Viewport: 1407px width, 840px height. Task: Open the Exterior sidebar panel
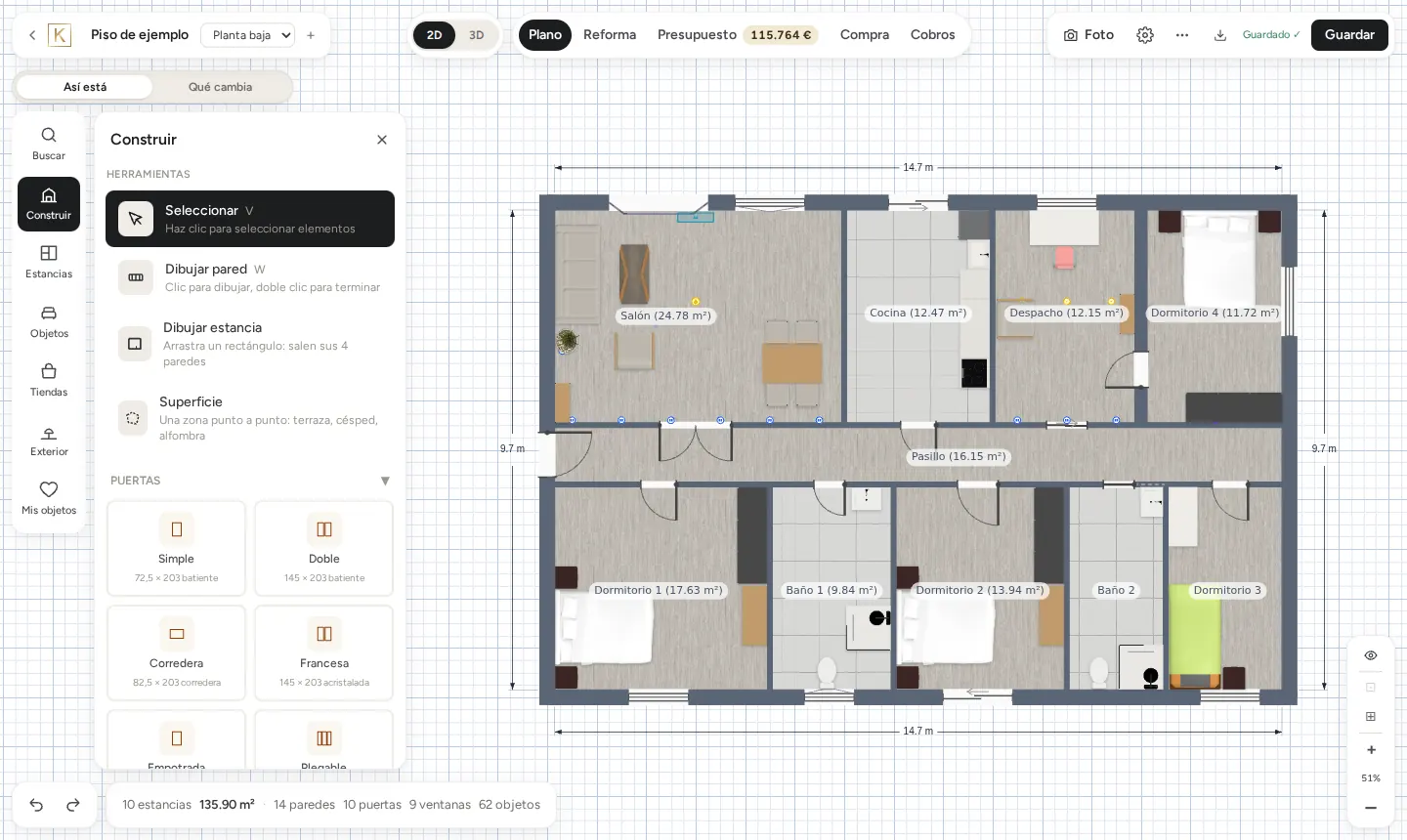tap(49, 441)
